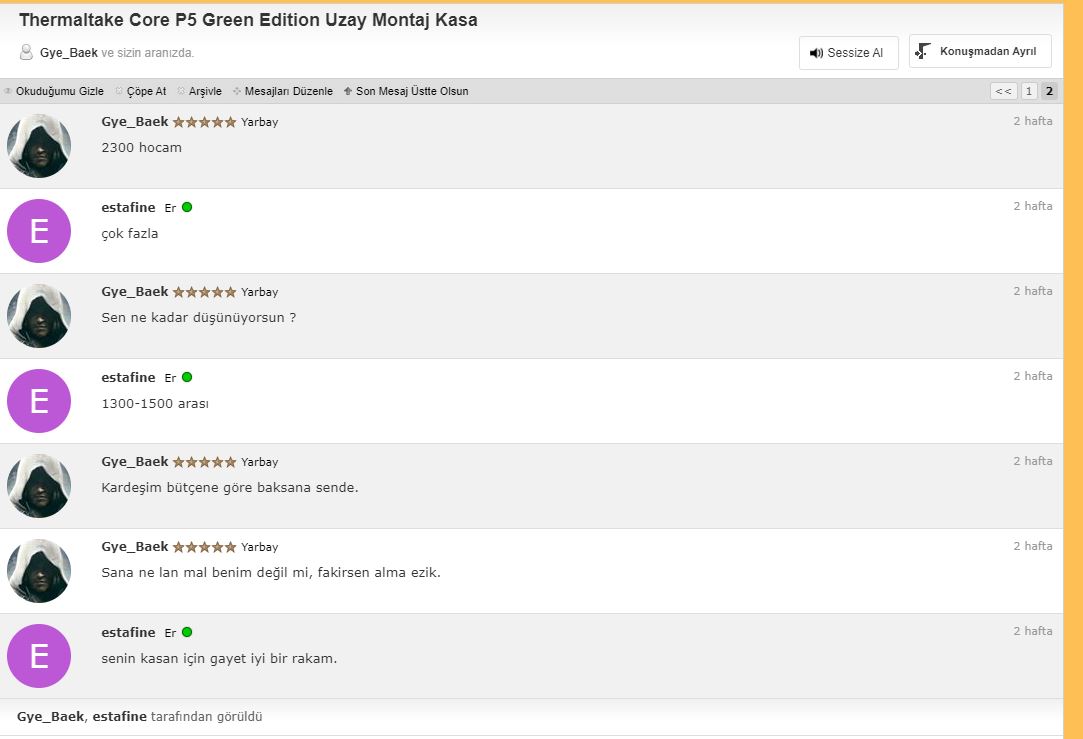
Task: Click the Okuduğumu Gizle eye icon
Action: (8, 91)
